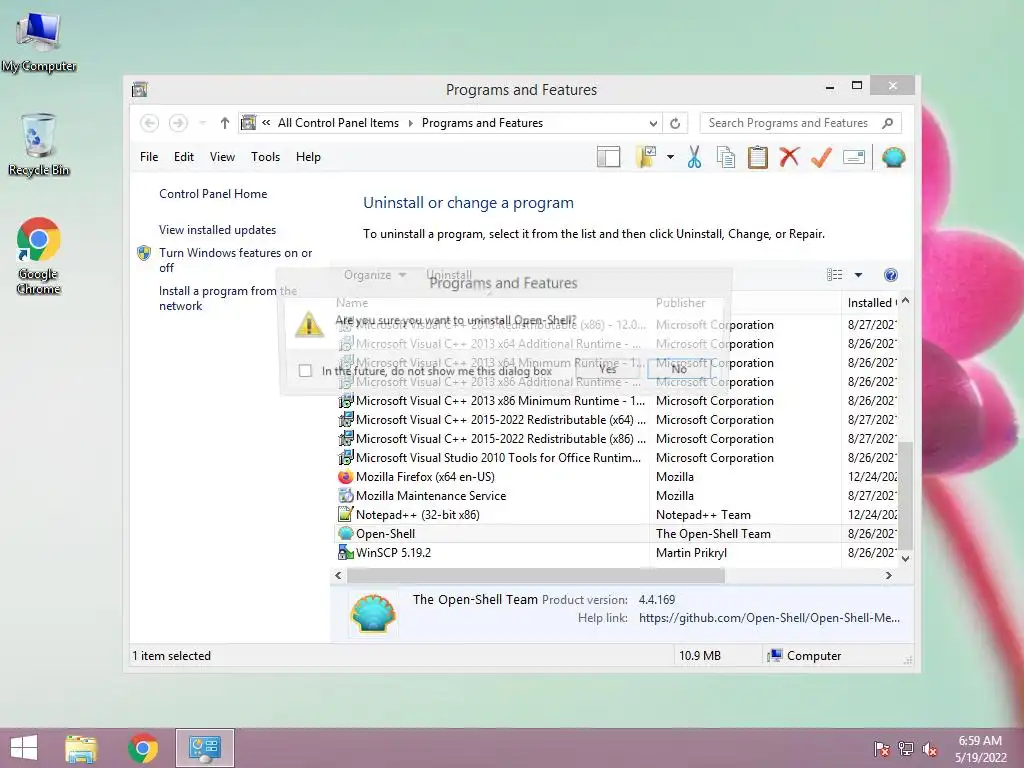Toggle the navigation pane toolbar icon
This screenshot has height=768, width=1024.
tap(609, 157)
